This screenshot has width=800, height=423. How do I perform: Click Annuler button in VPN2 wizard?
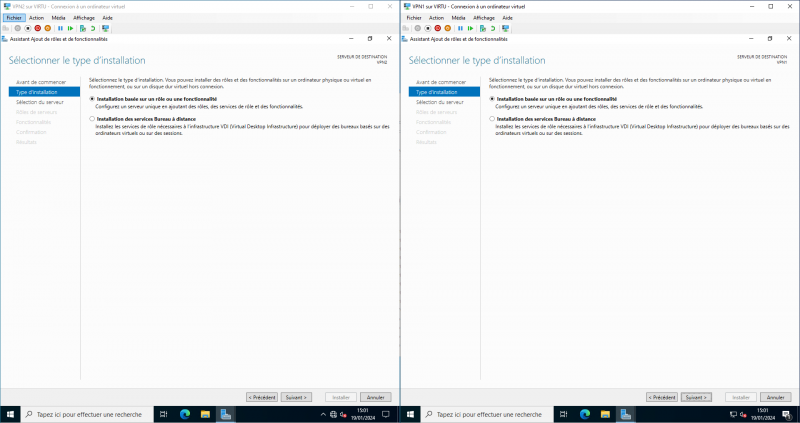(x=376, y=397)
